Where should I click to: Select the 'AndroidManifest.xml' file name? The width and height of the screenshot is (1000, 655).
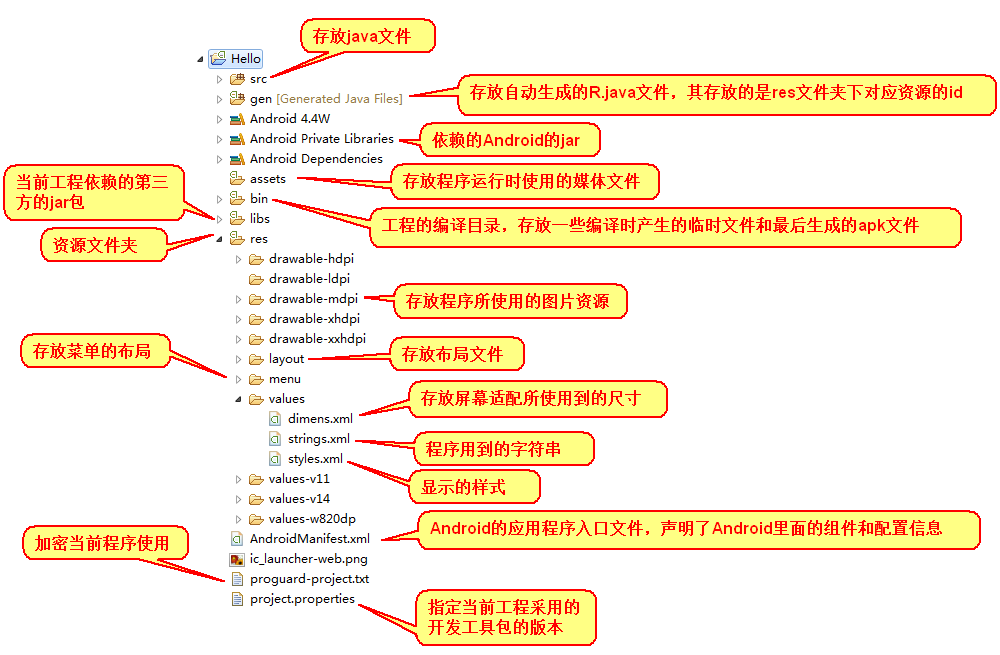click(310, 539)
